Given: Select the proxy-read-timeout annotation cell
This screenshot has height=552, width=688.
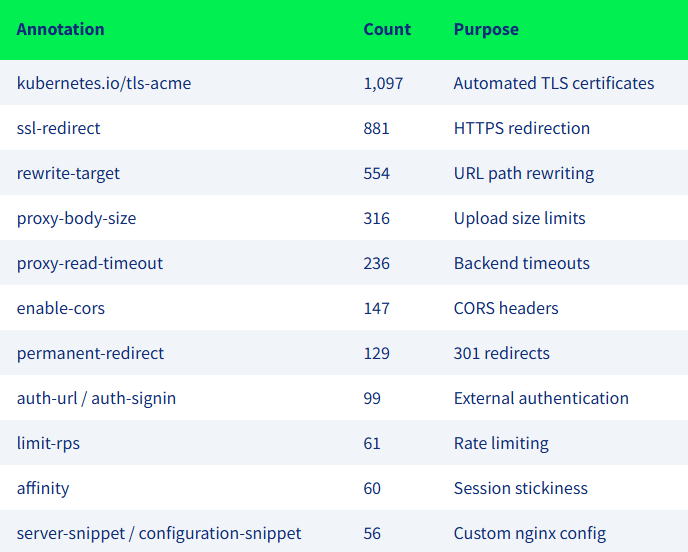Looking at the screenshot, I should pyautogui.click(x=90, y=263).
